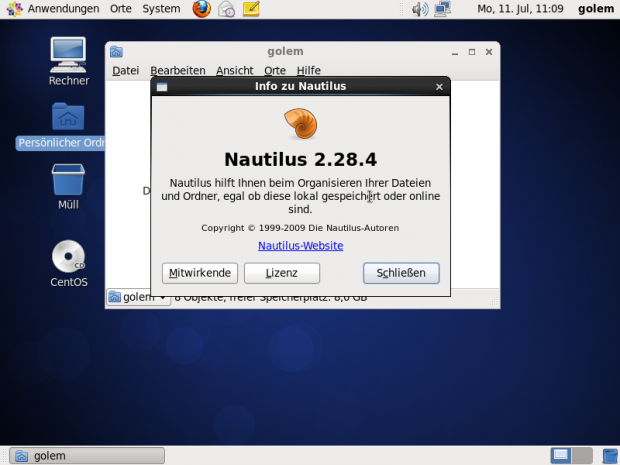The image size is (620, 465).
Task: Select the Persönlicher Ordner home folder icon
Action: pyautogui.click(x=68, y=116)
